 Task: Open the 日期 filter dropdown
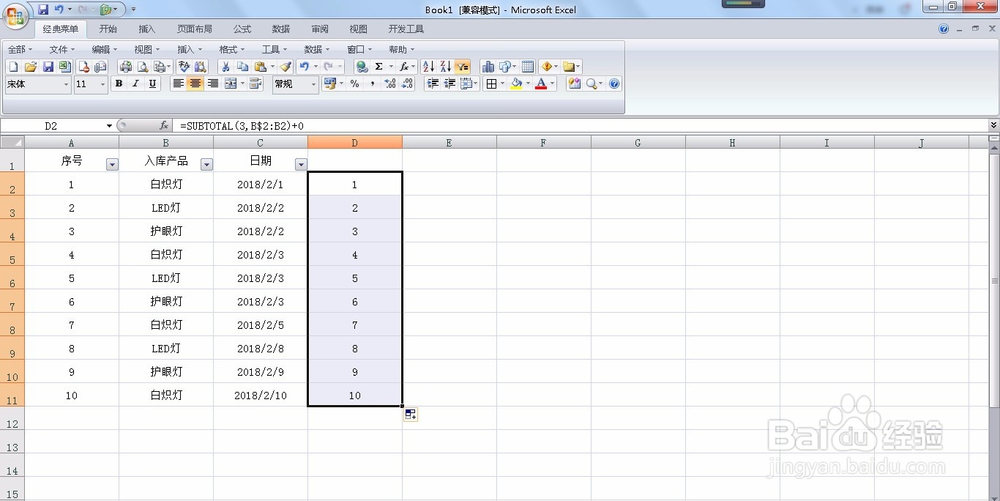[301, 164]
